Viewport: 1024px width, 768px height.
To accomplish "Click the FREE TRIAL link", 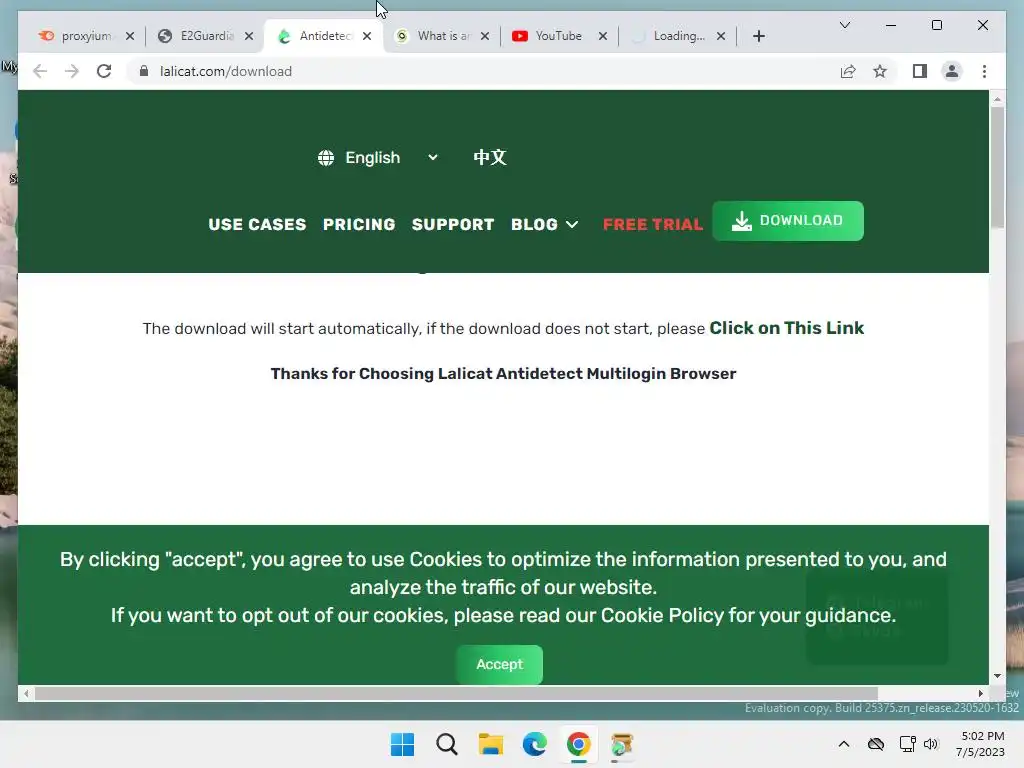I will 652,224.
